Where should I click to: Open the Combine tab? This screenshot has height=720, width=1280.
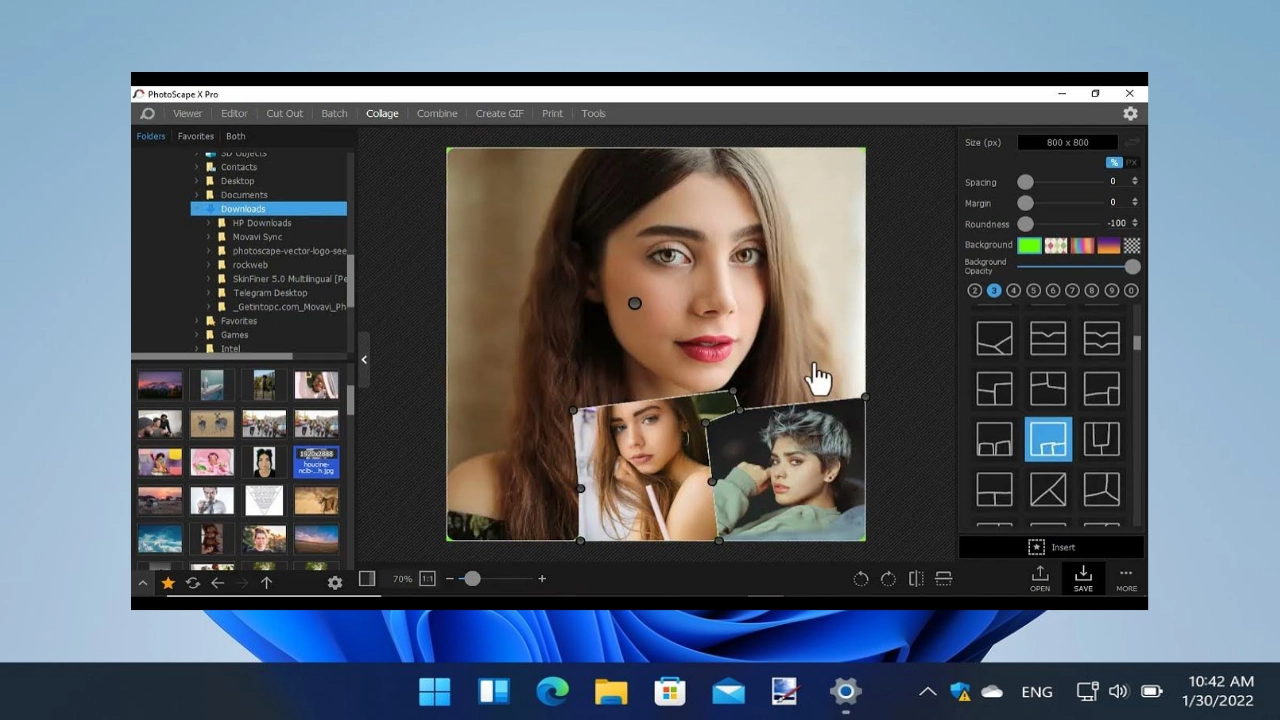pos(437,114)
